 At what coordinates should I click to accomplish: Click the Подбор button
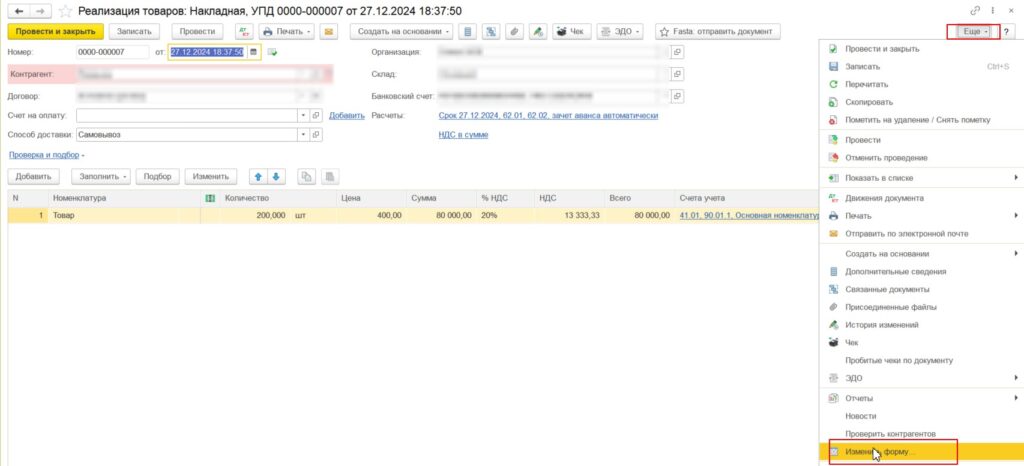157,176
